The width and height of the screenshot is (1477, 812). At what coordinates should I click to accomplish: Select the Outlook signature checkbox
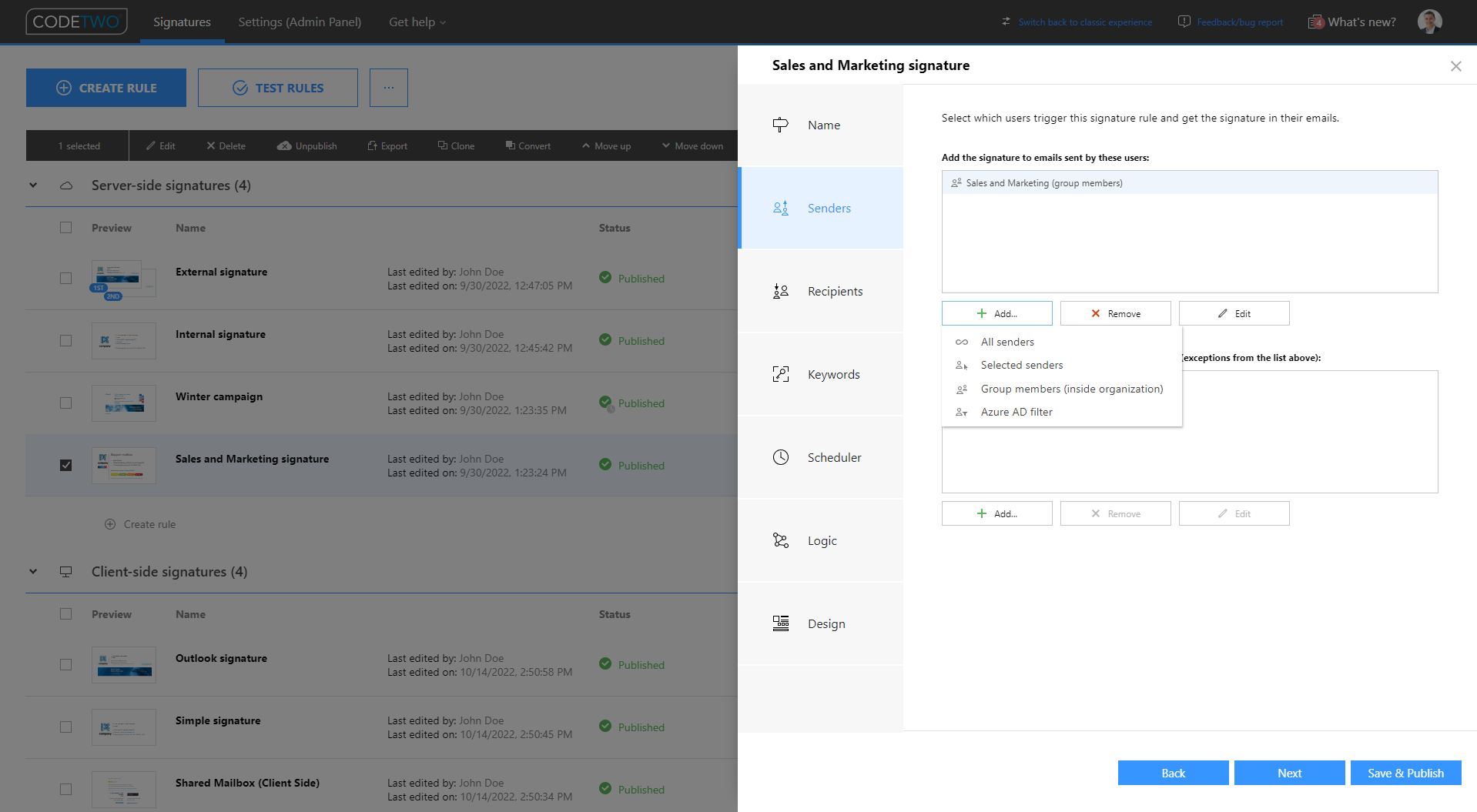point(65,664)
